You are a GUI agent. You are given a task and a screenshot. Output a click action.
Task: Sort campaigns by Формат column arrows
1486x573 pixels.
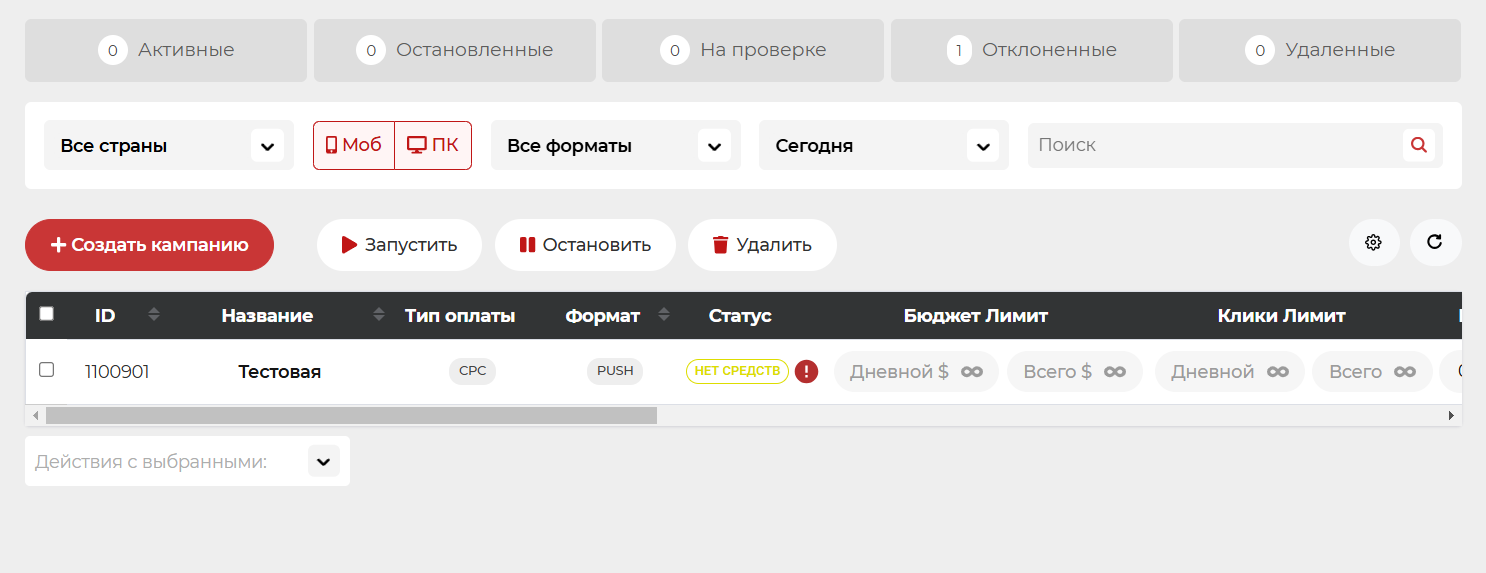click(664, 315)
